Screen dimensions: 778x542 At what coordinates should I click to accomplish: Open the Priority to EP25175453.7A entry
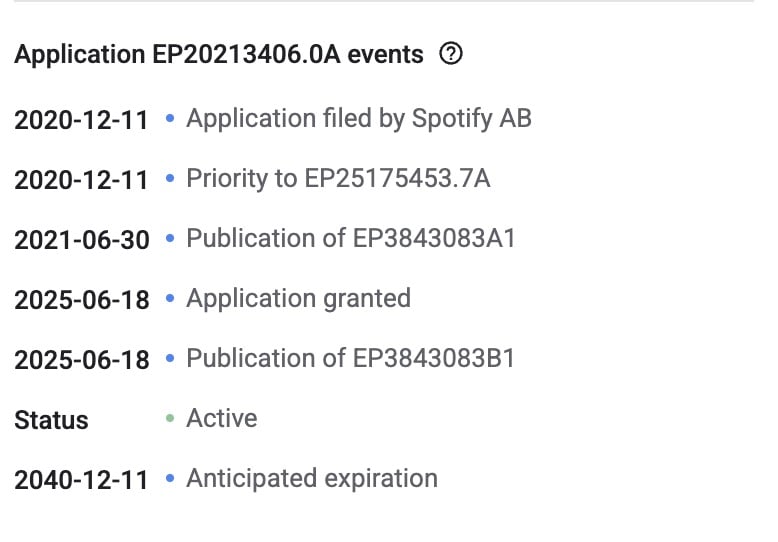coord(338,179)
